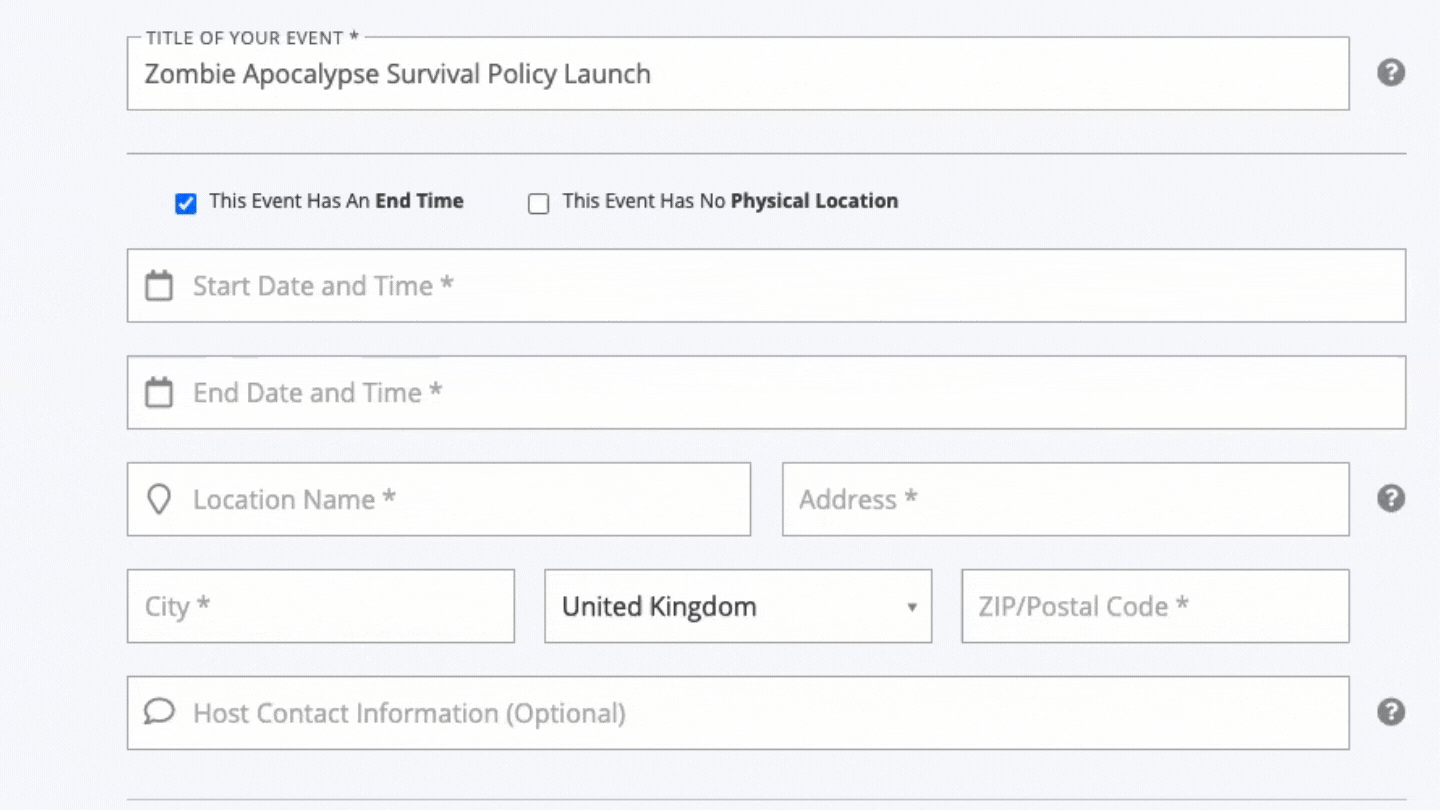Enable the No Physical Location checkbox
Viewport: 1440px width, 810px height.
[x=539, y=204]
